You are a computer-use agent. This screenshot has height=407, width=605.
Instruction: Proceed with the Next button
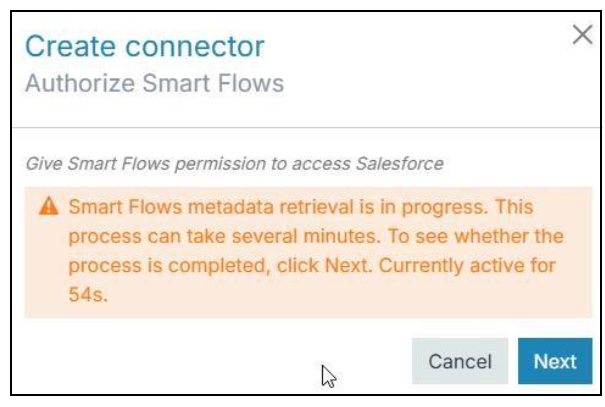pos(554,361)
